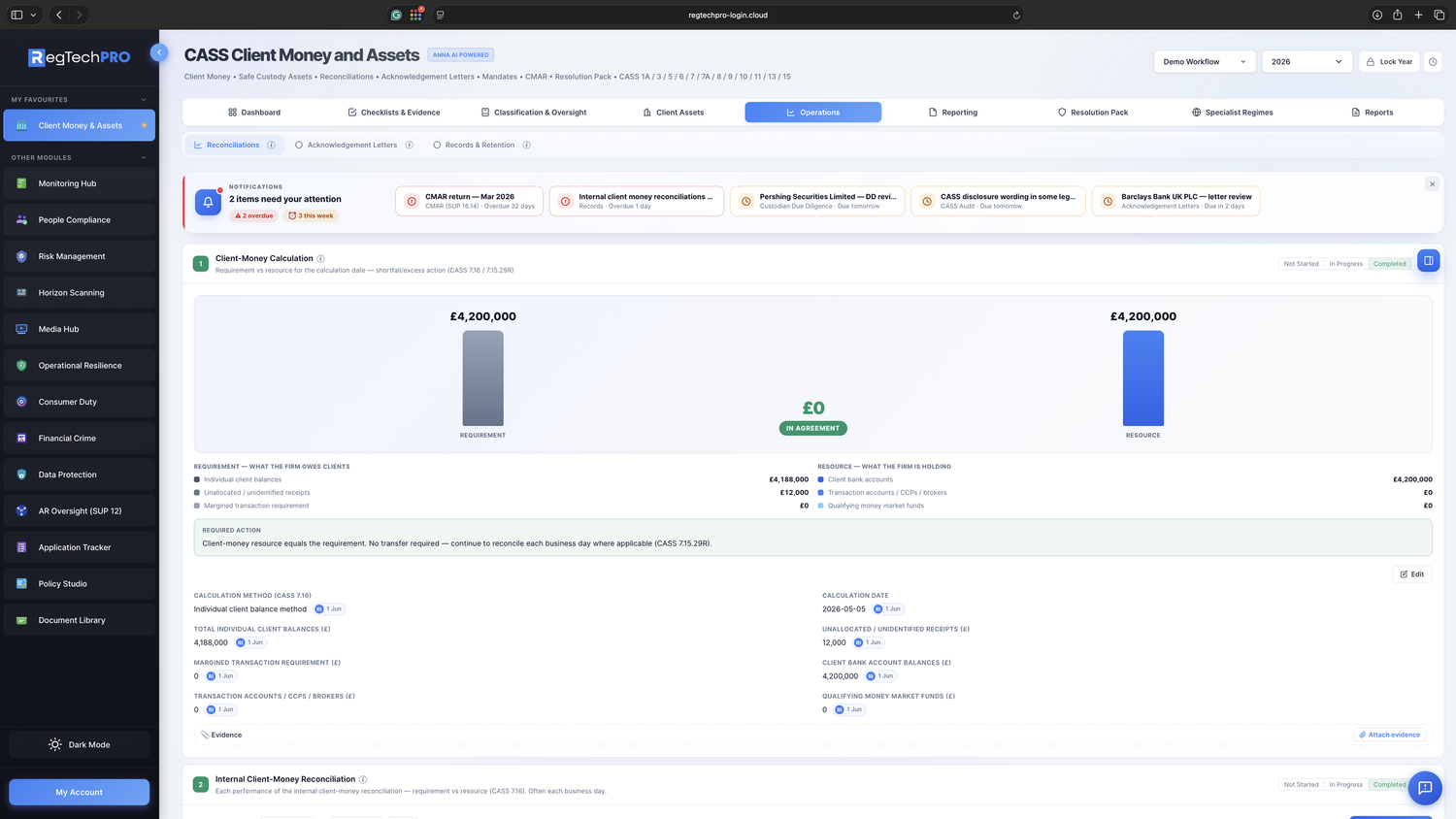Open Pershing Securities Limited DD review notification
This screenshot has width=1456, height=819.
pos(817,201)
